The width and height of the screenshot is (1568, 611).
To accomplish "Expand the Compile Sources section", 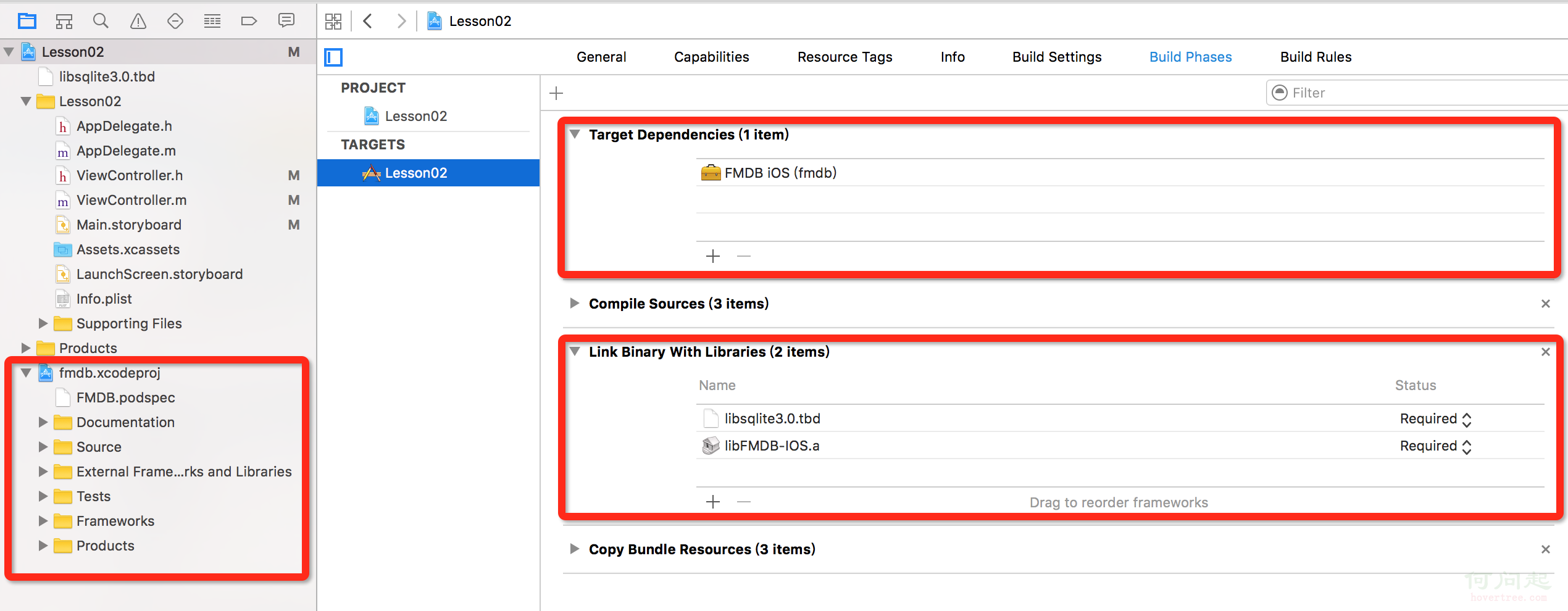I will [x=575, y=303].
